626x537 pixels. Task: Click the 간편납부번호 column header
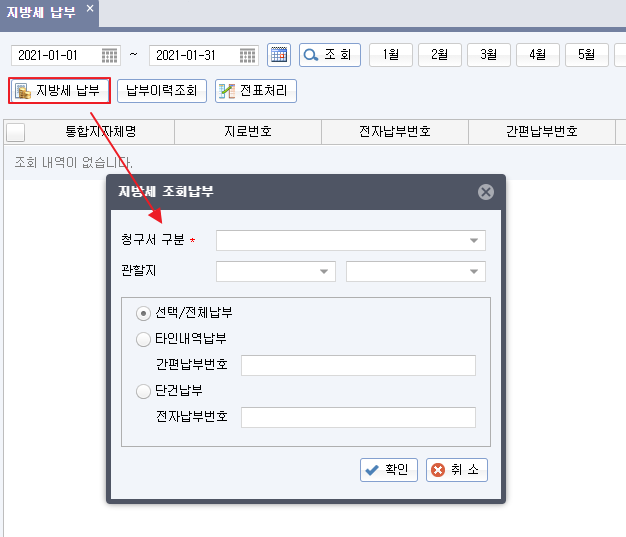tap(542, 131)
